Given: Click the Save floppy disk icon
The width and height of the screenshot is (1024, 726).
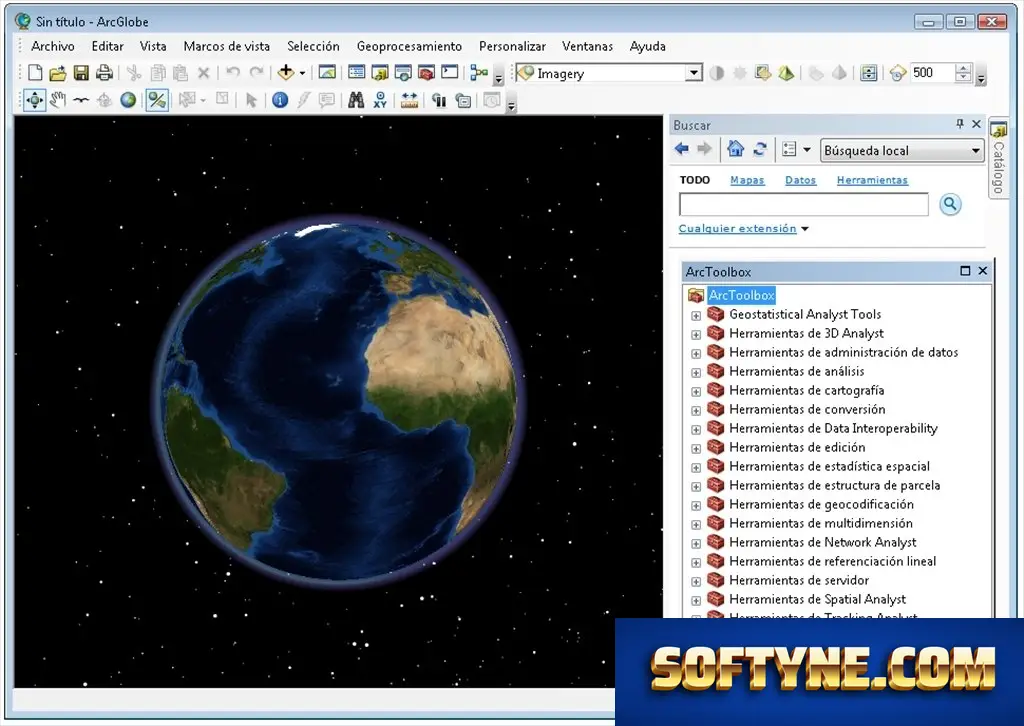Looking at the screenshot, I should point(81,72).
